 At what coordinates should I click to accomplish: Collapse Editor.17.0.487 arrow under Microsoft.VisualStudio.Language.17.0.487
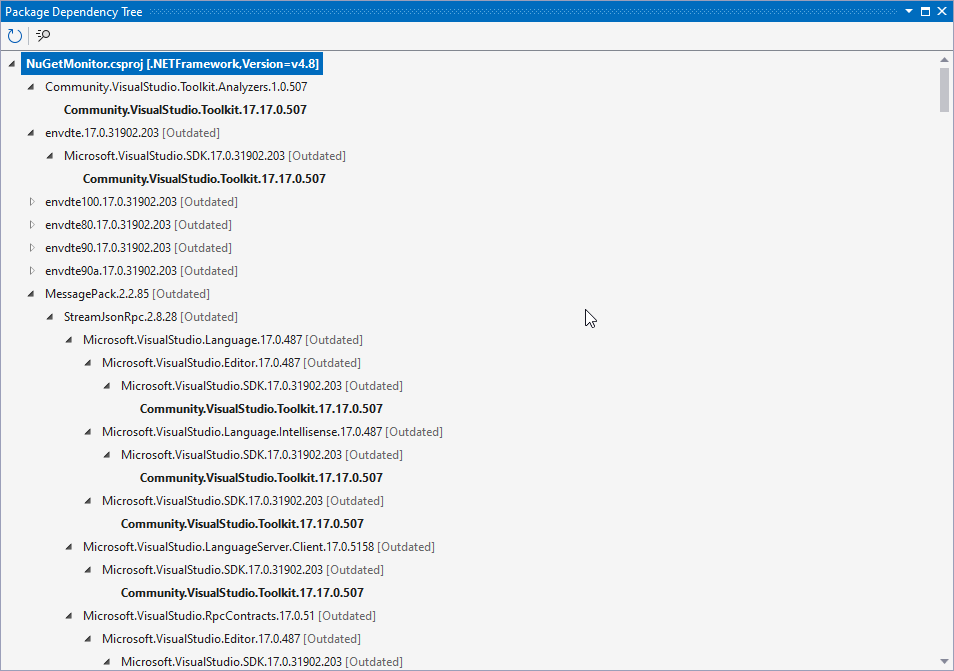(x=88, y=363)
